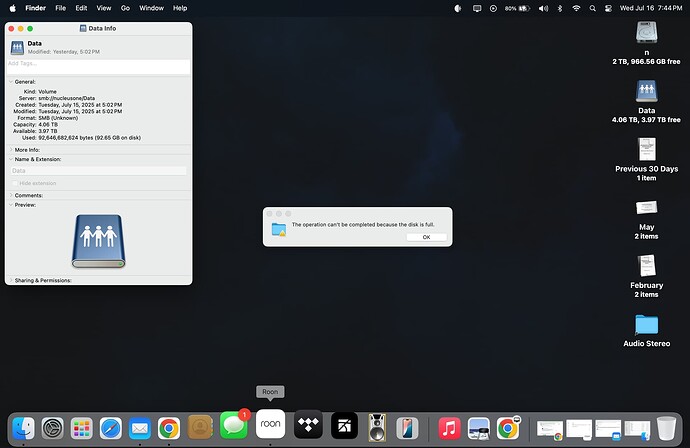690x448 pixels.
Task: Click the date and time in menu bar
Action: 651,8
